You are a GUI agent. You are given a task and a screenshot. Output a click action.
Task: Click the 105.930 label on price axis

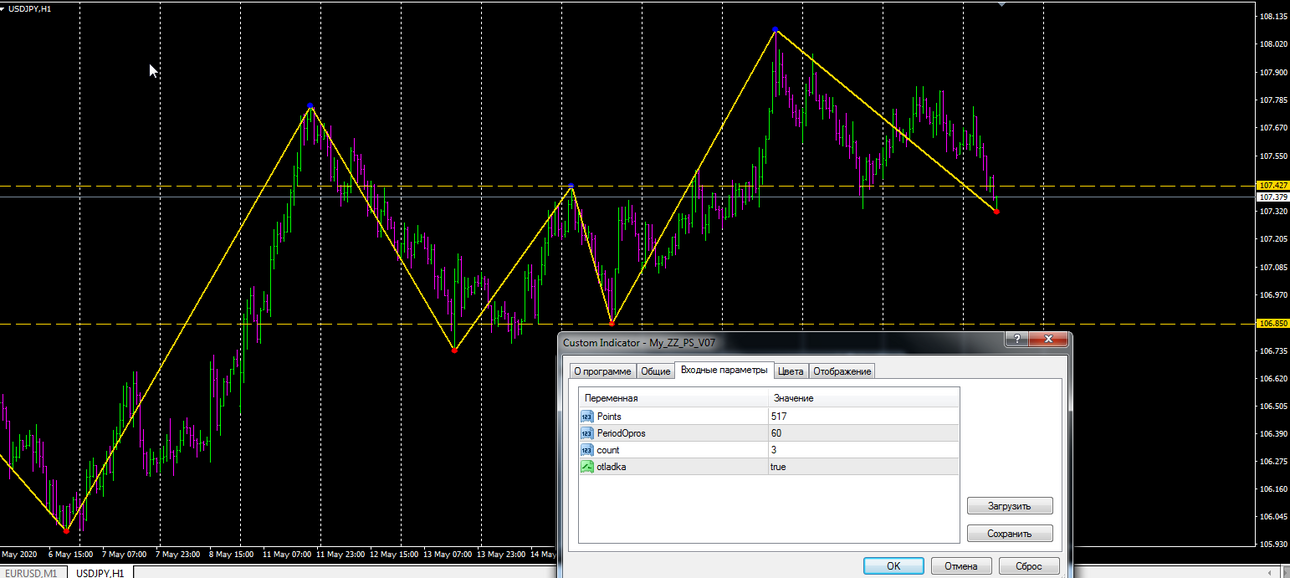(x=1273, y=544)
